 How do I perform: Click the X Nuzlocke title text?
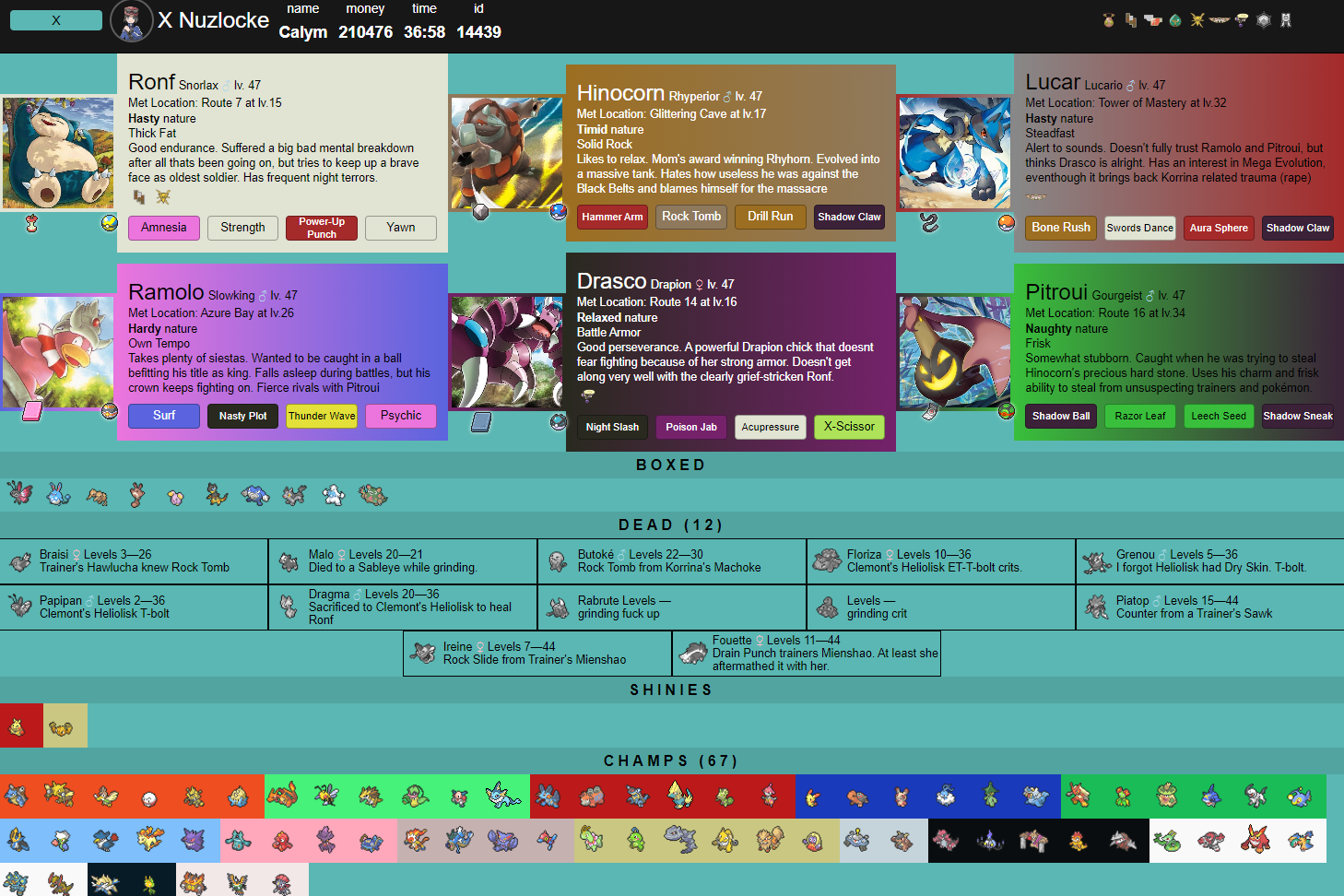pos(213,20)
